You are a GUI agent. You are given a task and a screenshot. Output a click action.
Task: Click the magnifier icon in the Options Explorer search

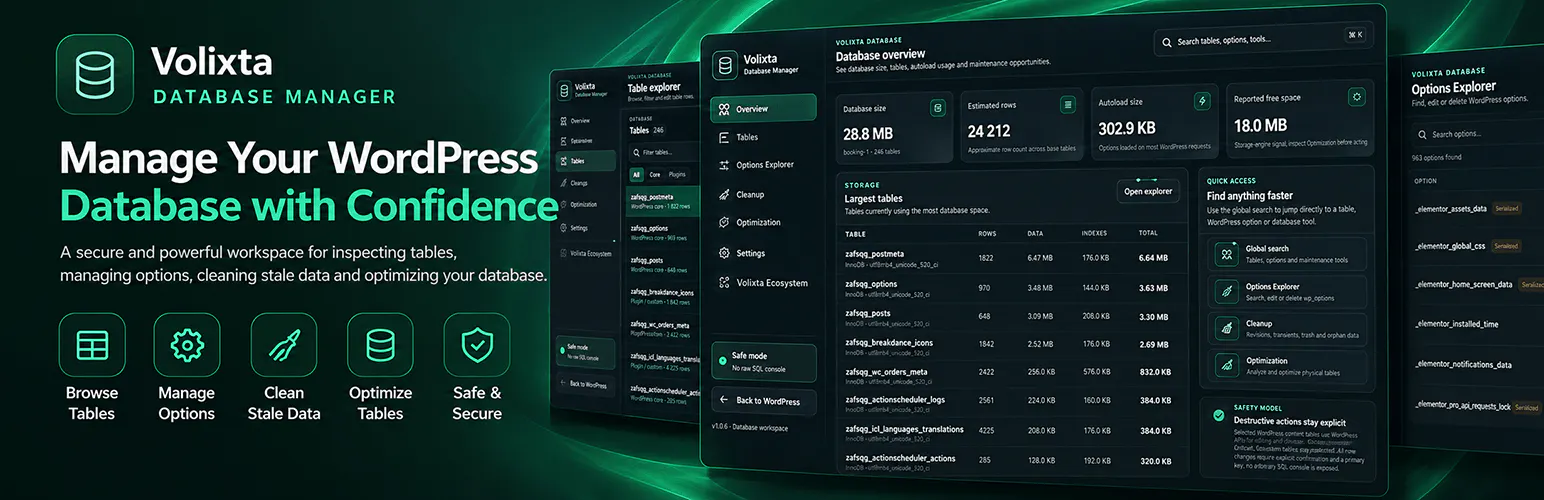1422,134
